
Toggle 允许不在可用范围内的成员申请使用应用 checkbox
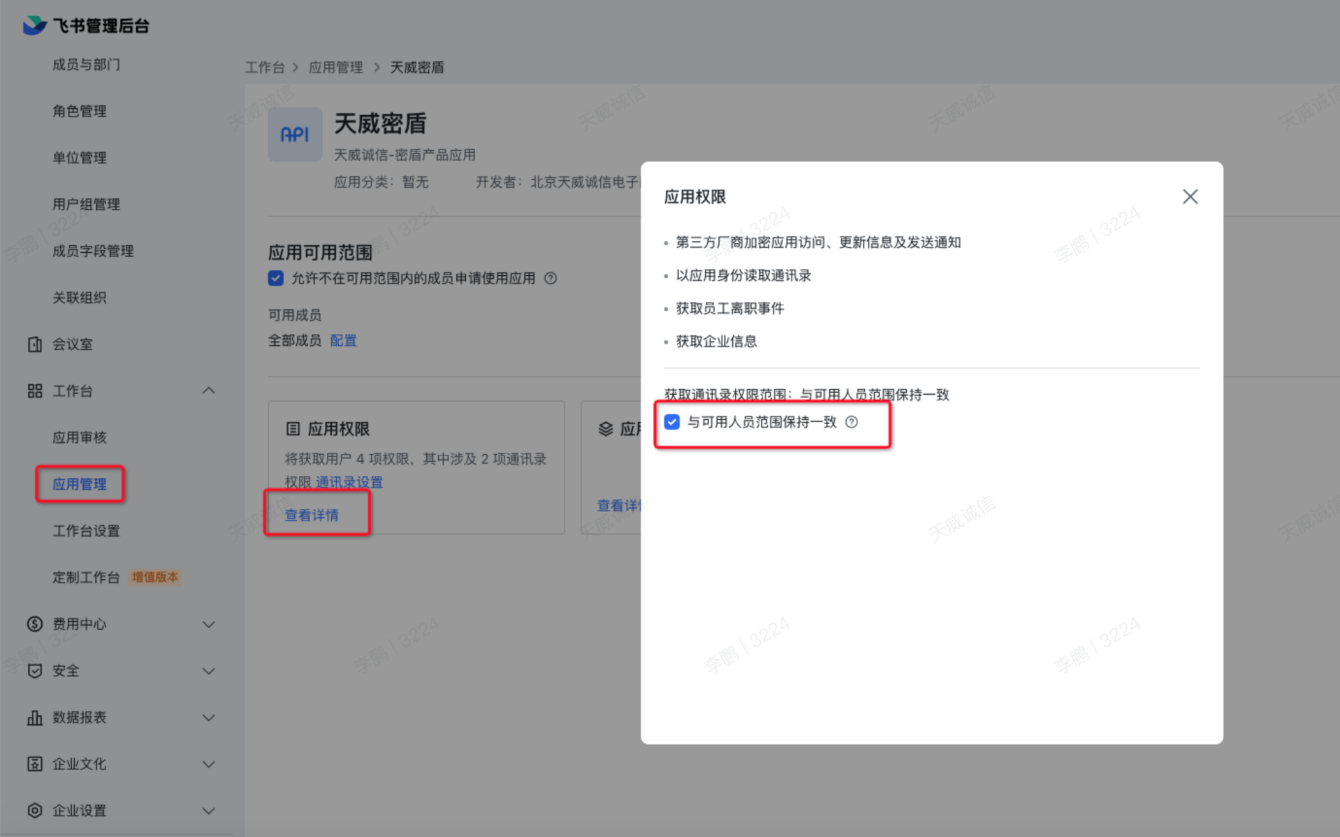(x=276, y=278)
